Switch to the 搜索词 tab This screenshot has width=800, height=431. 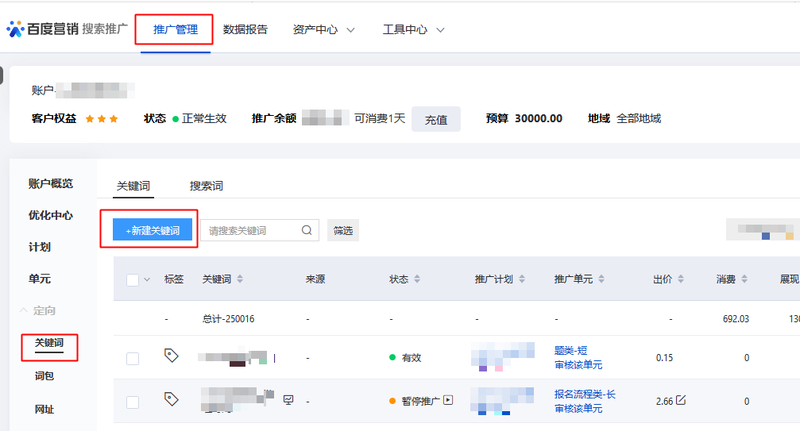(x=206, y=186)
